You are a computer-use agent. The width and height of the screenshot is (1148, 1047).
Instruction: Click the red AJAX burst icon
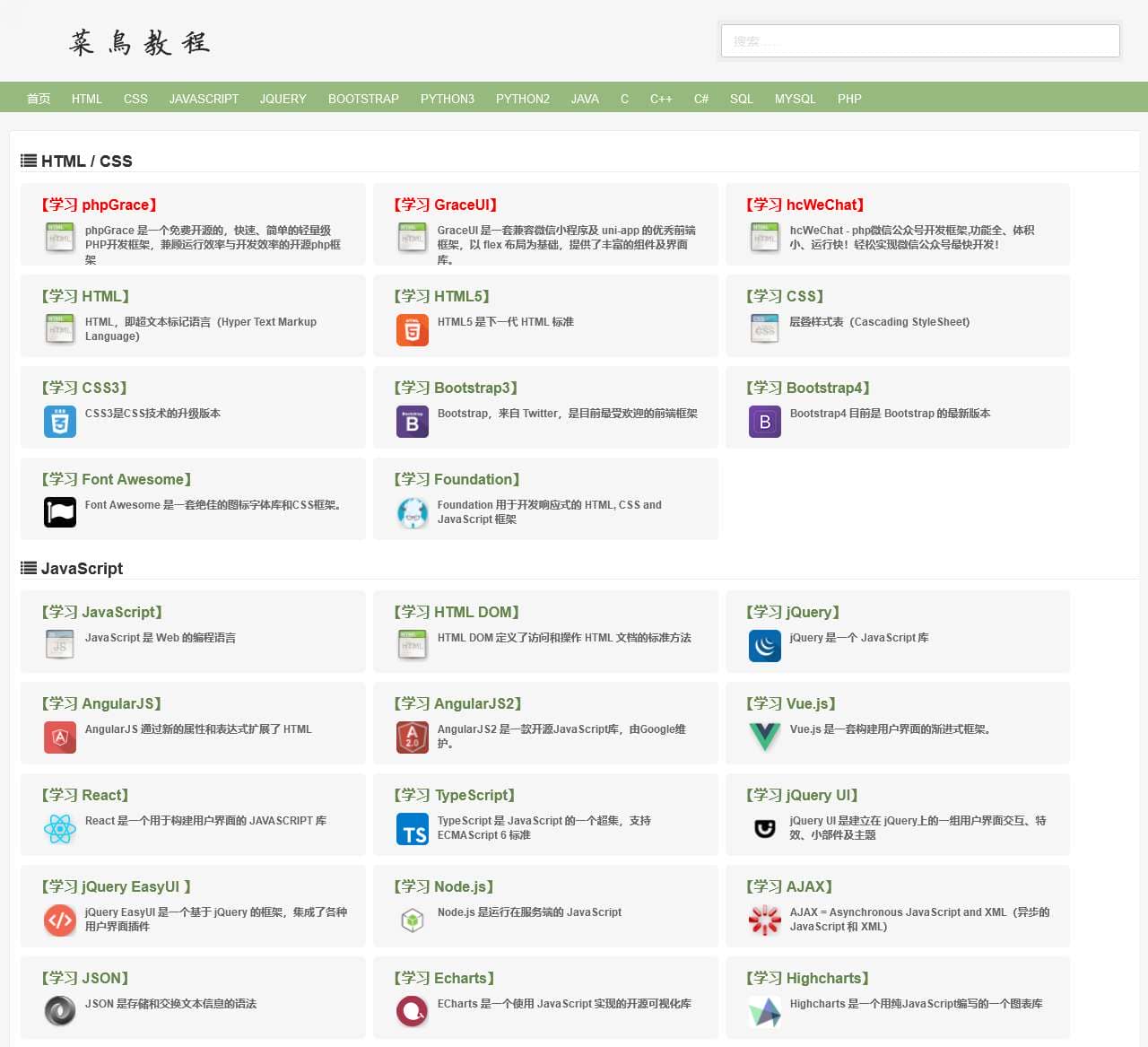765,920
